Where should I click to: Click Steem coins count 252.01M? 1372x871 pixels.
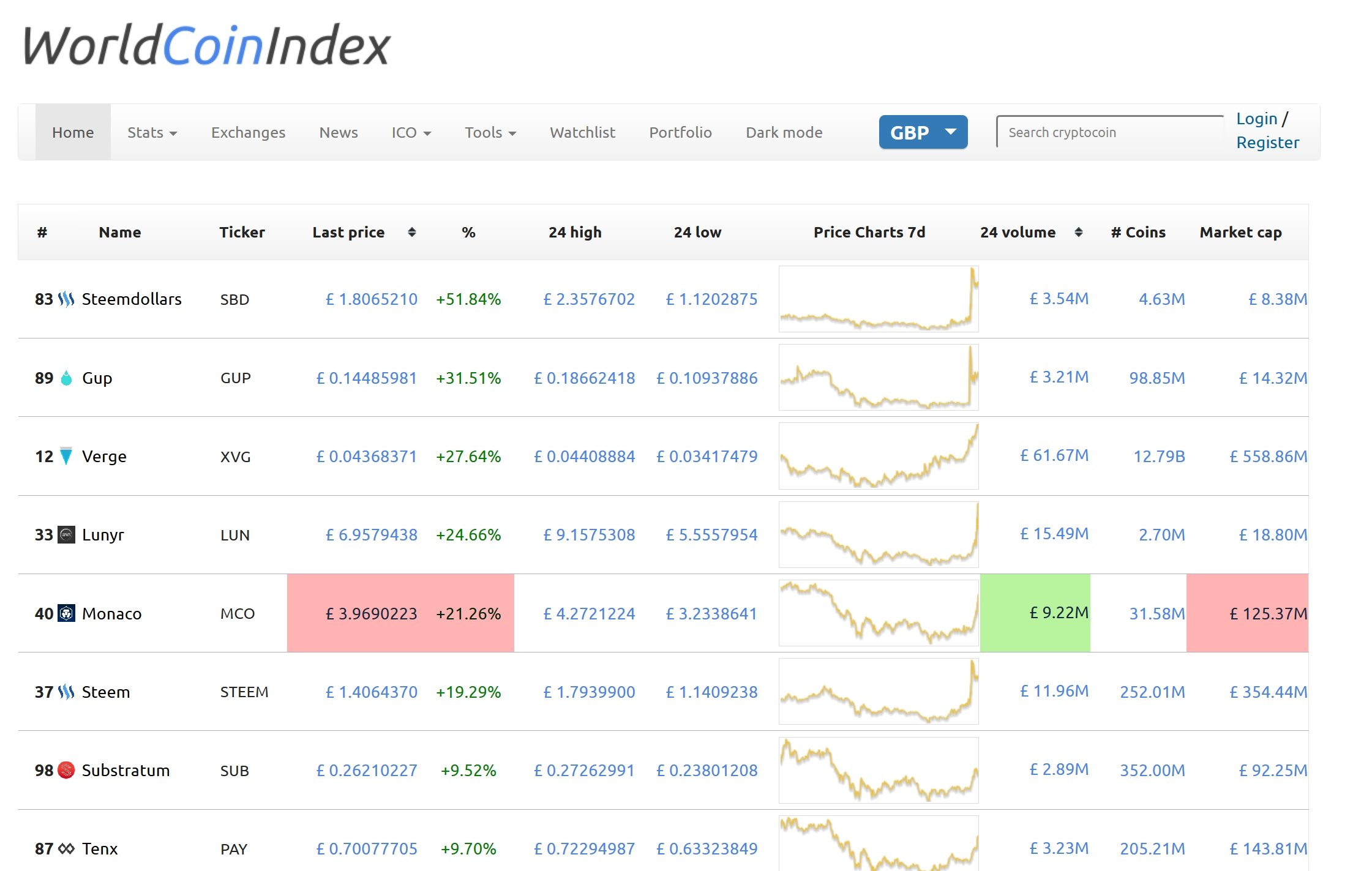(x=1152, y=692)
